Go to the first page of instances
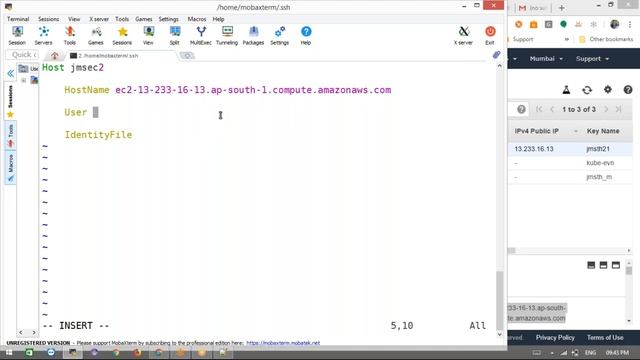Screen dimensions: 640x360 pyautogui.click(x=539, y=109)
